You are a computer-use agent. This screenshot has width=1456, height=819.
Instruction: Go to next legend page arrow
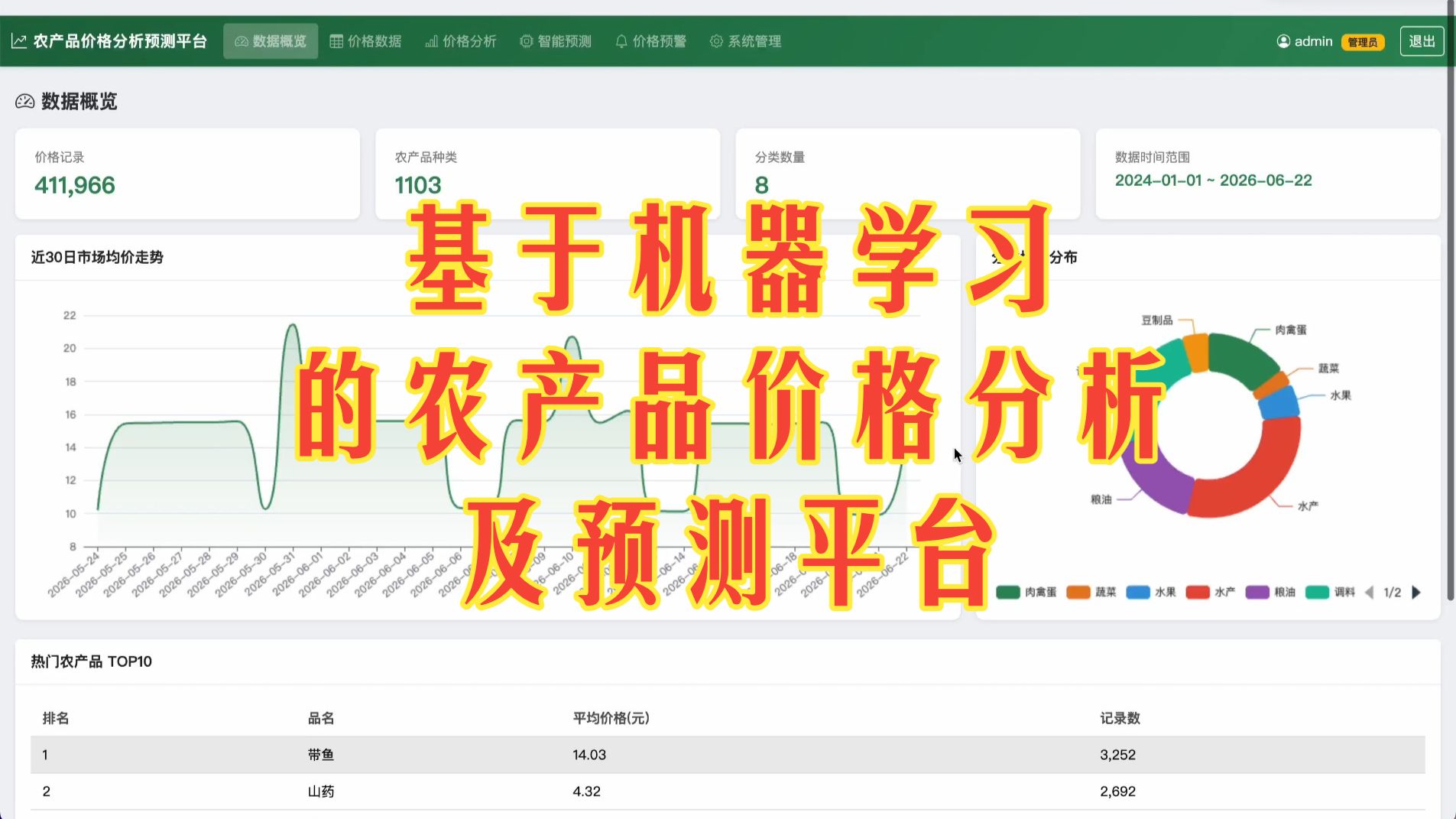[1416, 592]
